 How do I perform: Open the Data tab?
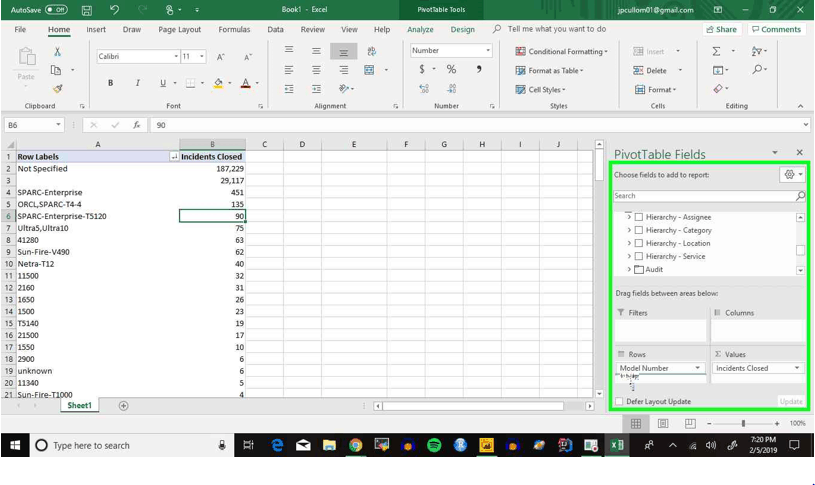(x=275, y=30)
